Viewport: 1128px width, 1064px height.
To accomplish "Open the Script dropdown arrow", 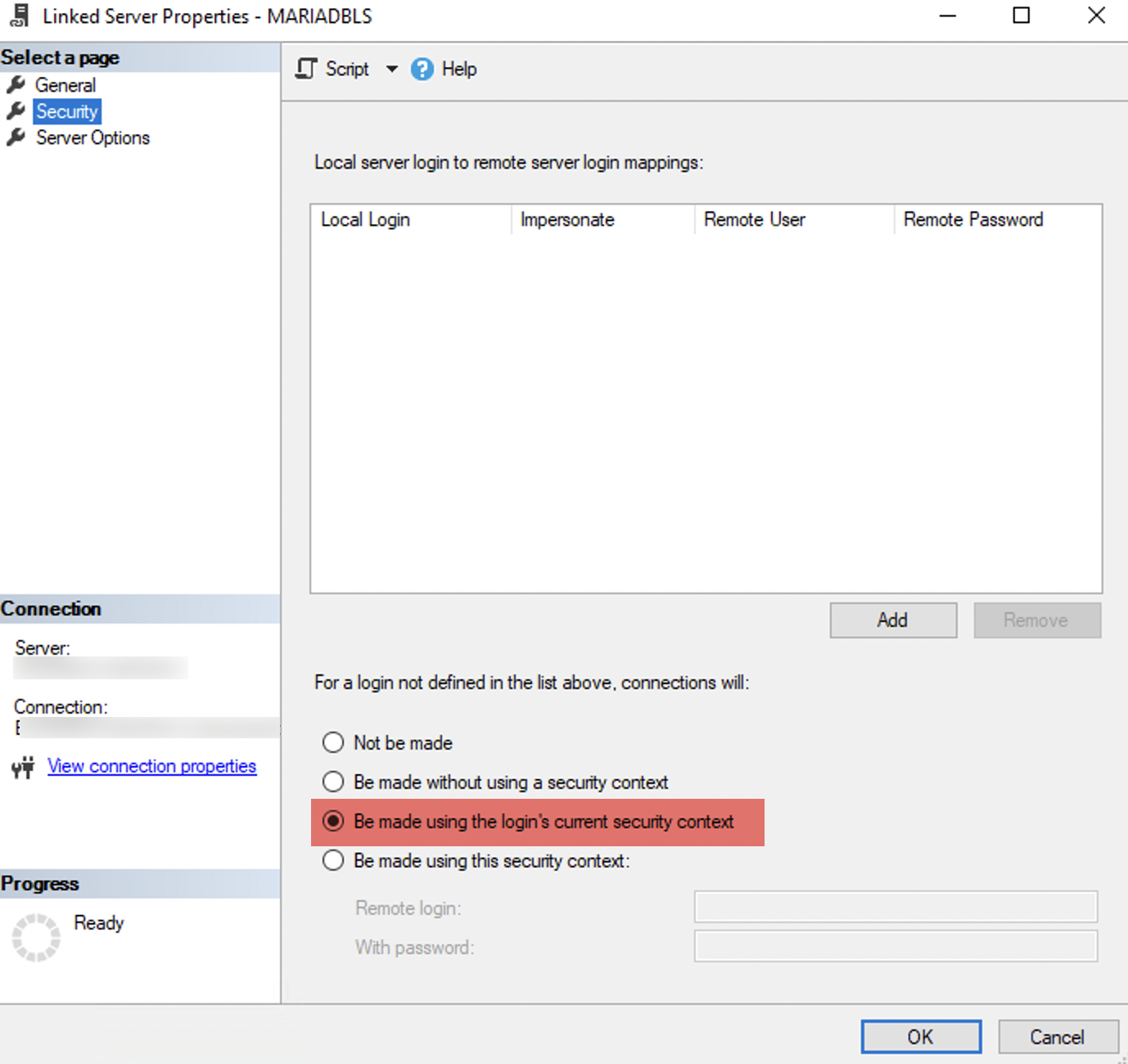I will [x=391, y=69].
